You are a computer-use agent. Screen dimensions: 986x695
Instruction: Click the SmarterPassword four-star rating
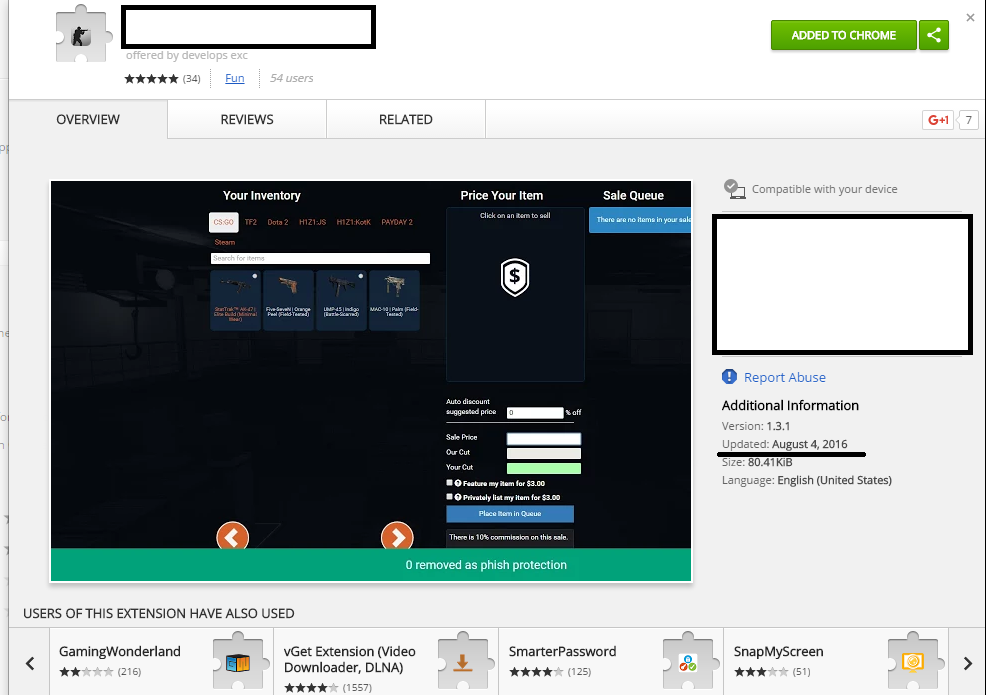(536, 672)
